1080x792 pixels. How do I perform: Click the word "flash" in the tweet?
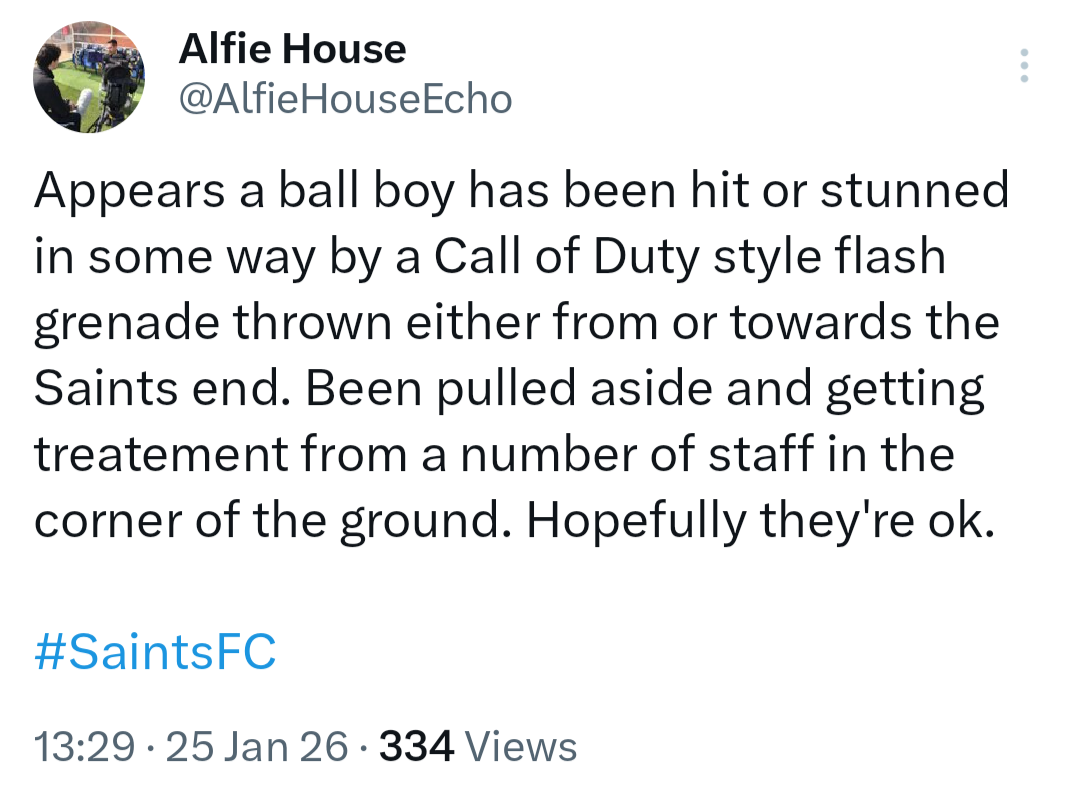[x=894, y=257]
